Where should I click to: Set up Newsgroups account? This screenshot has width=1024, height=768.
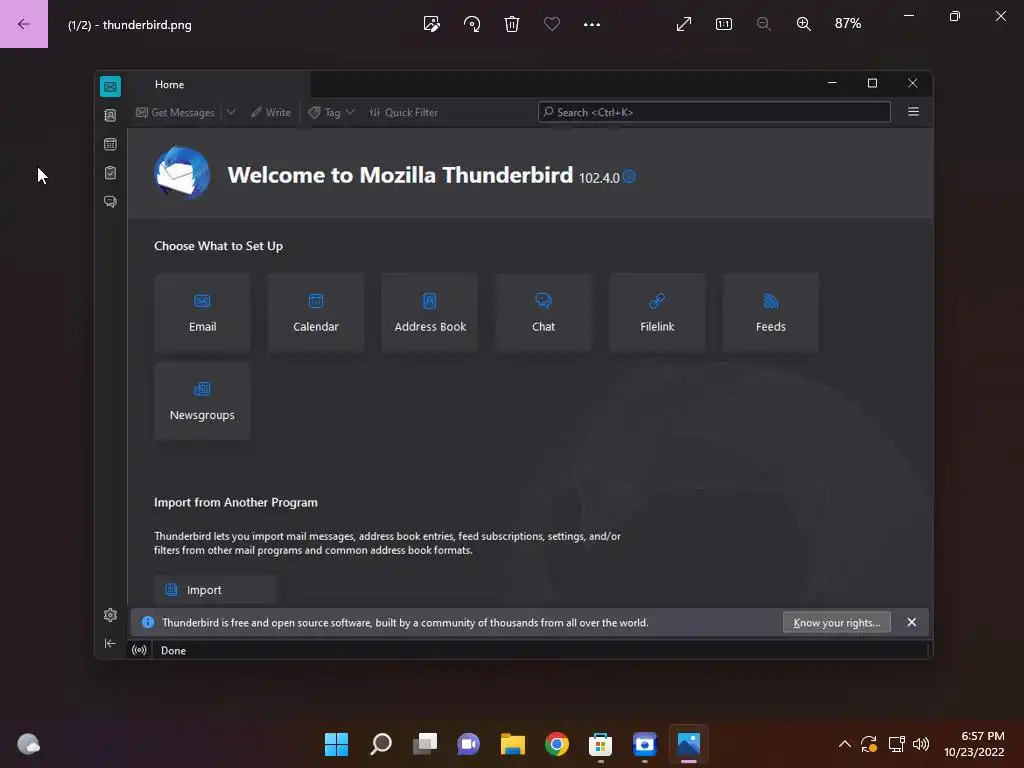pyautogui.click(x=202, y=402)
